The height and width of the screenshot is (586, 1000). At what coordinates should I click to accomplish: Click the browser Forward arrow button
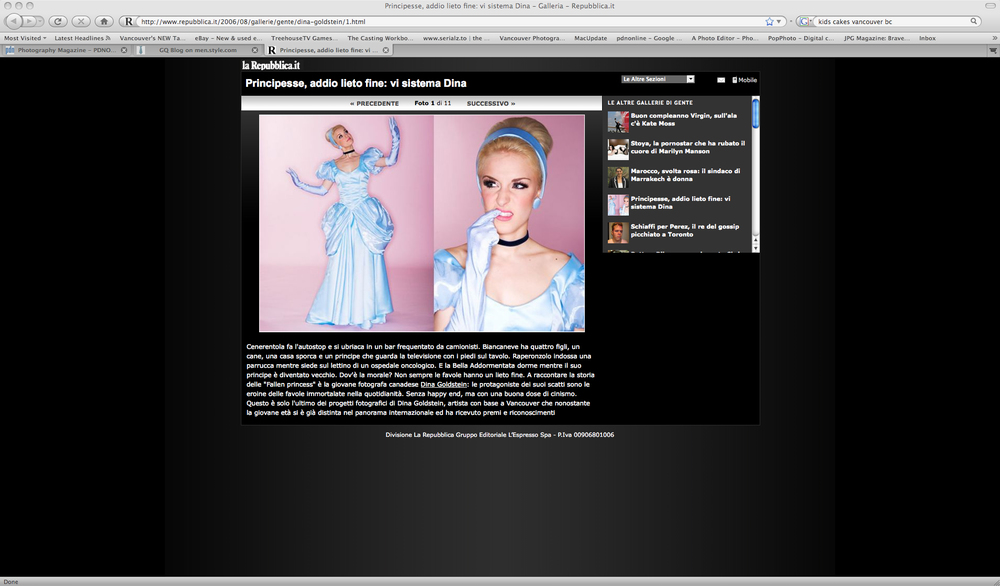pyautogui.click(x=29, y=21)
